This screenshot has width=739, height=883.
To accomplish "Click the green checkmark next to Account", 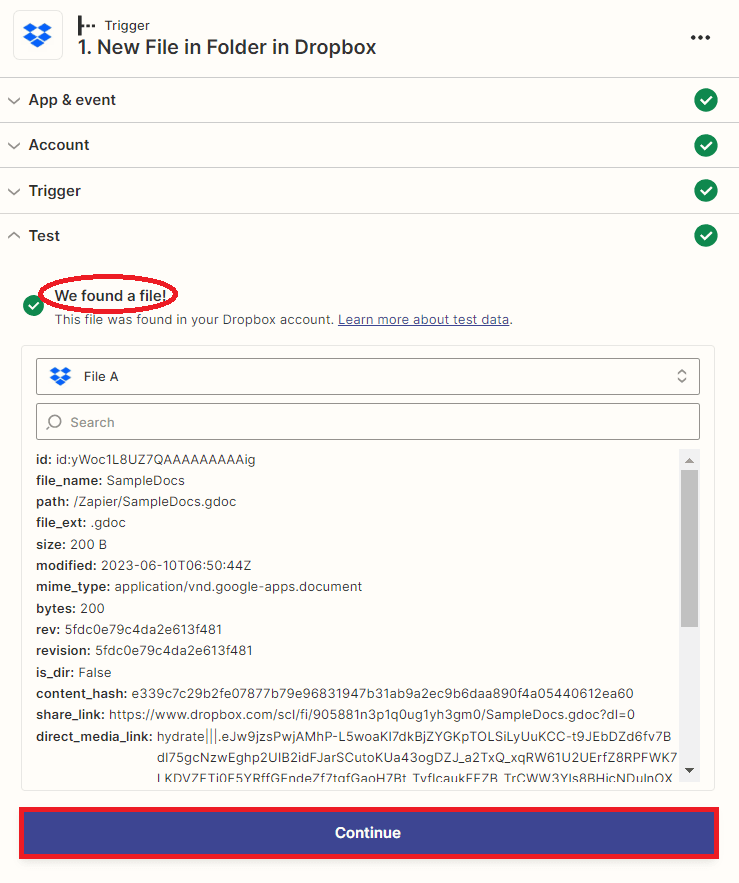I will [x=706, y=145].
